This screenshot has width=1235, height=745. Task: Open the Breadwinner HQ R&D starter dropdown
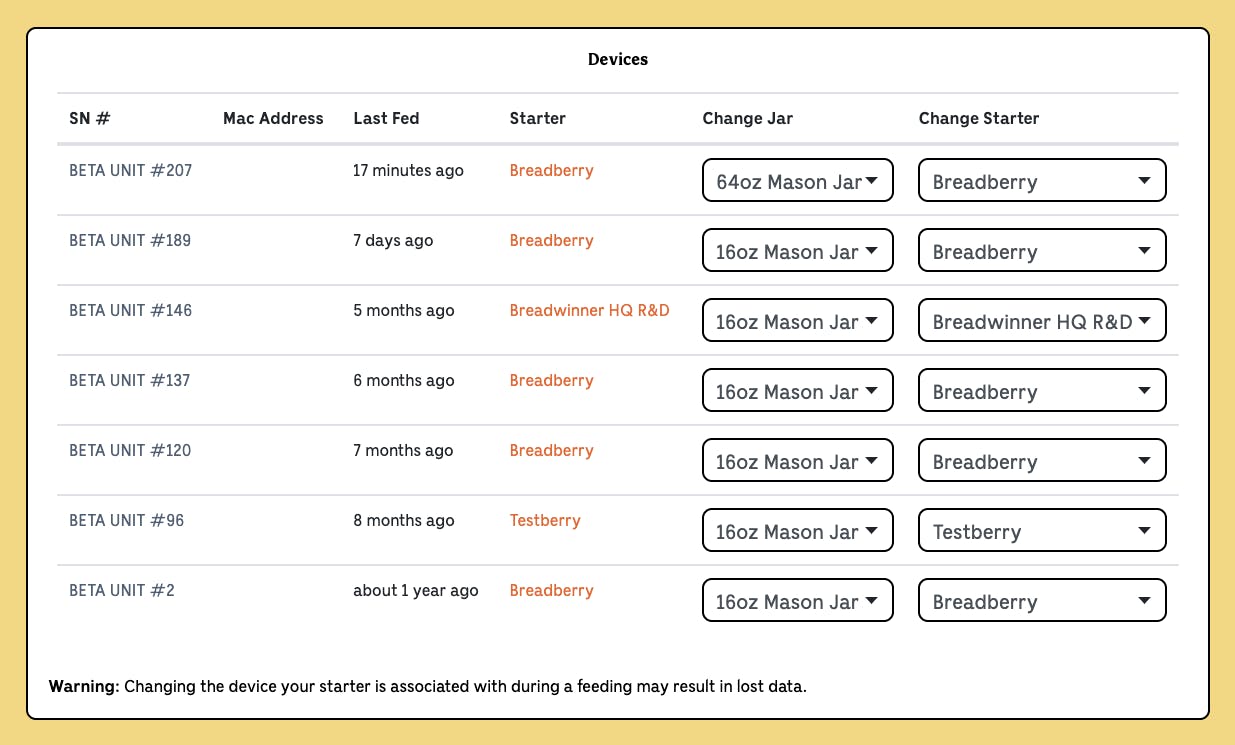click(1042, 321)
